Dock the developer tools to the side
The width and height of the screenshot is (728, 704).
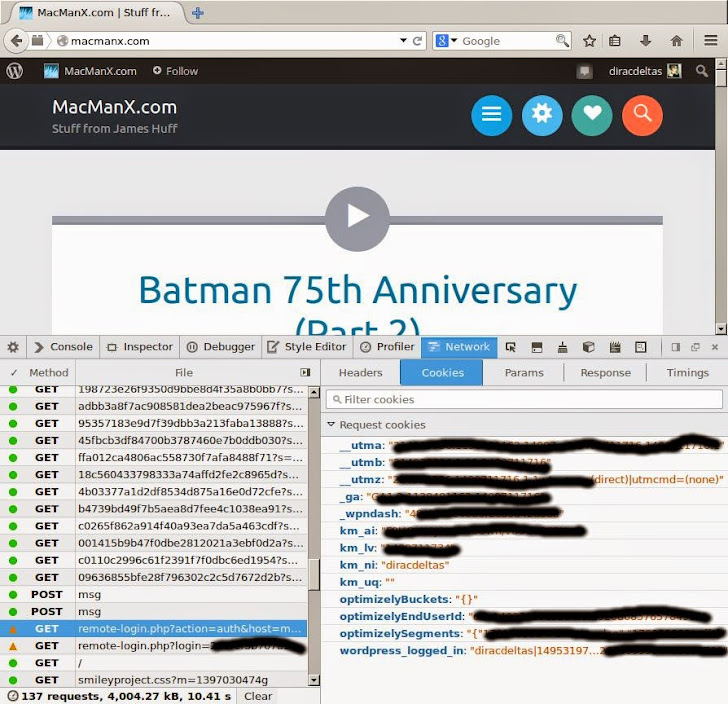676,347
